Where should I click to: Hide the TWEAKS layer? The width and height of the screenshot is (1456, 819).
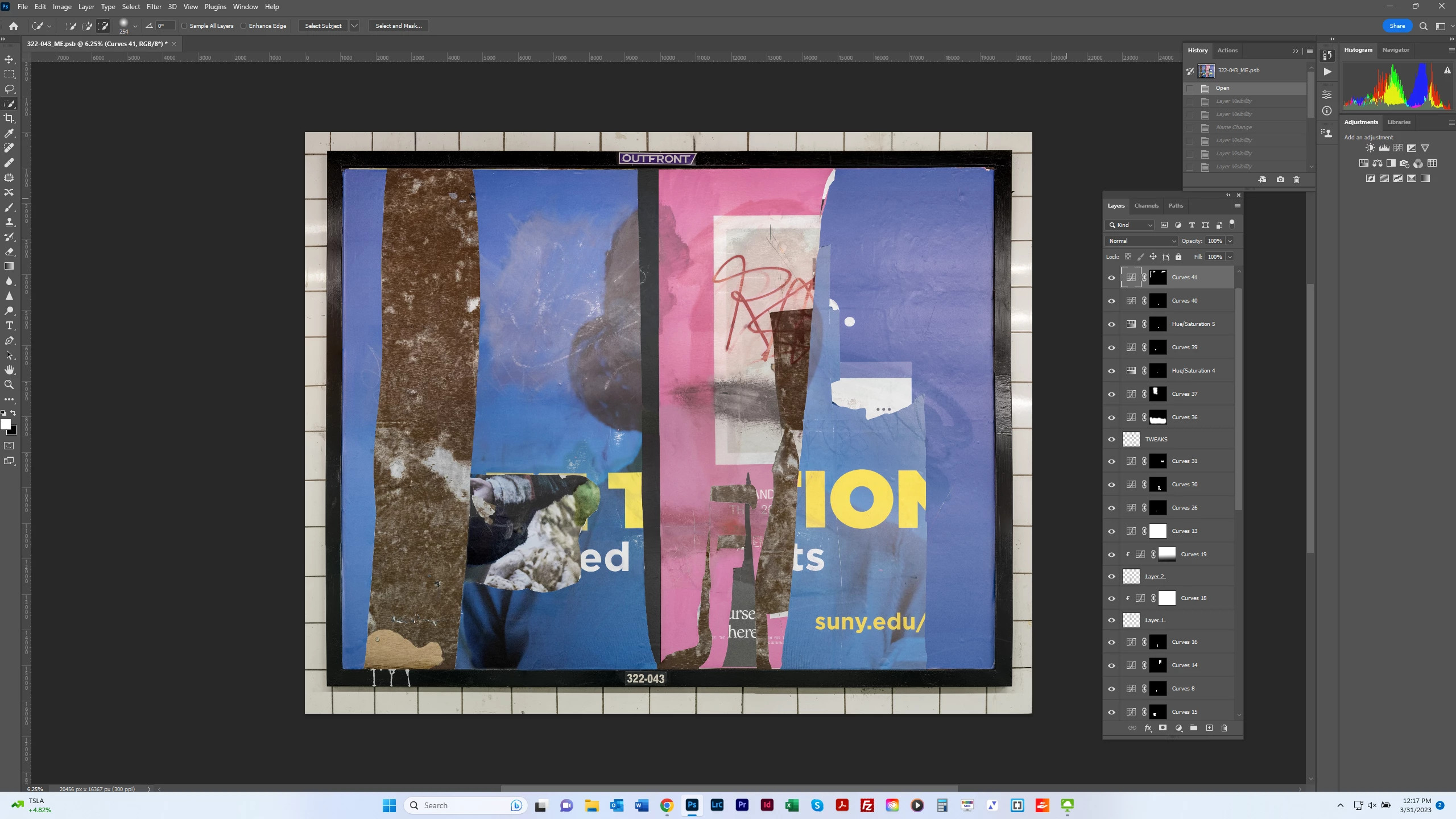point(1111,439)
